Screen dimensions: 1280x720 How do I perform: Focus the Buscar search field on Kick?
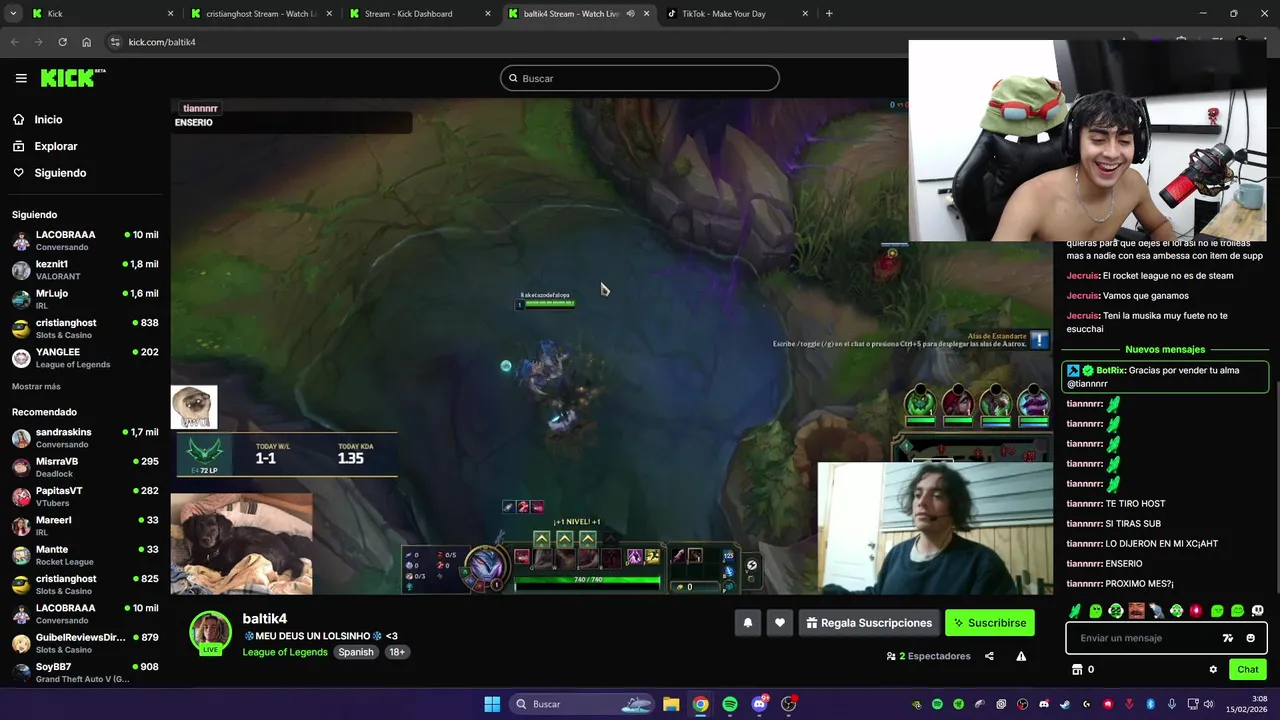tap(640, 78)
